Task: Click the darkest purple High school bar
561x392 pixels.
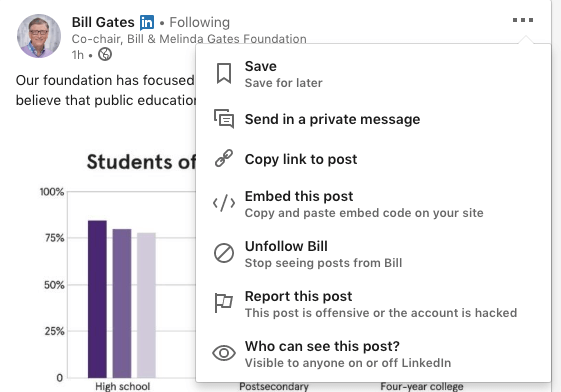Action: 97,299
